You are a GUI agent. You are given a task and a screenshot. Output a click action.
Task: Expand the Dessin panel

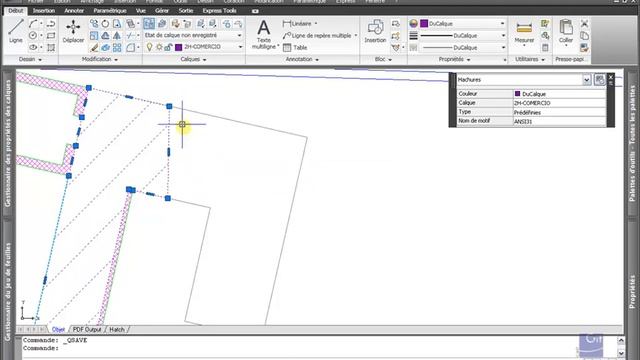[30, 59]
